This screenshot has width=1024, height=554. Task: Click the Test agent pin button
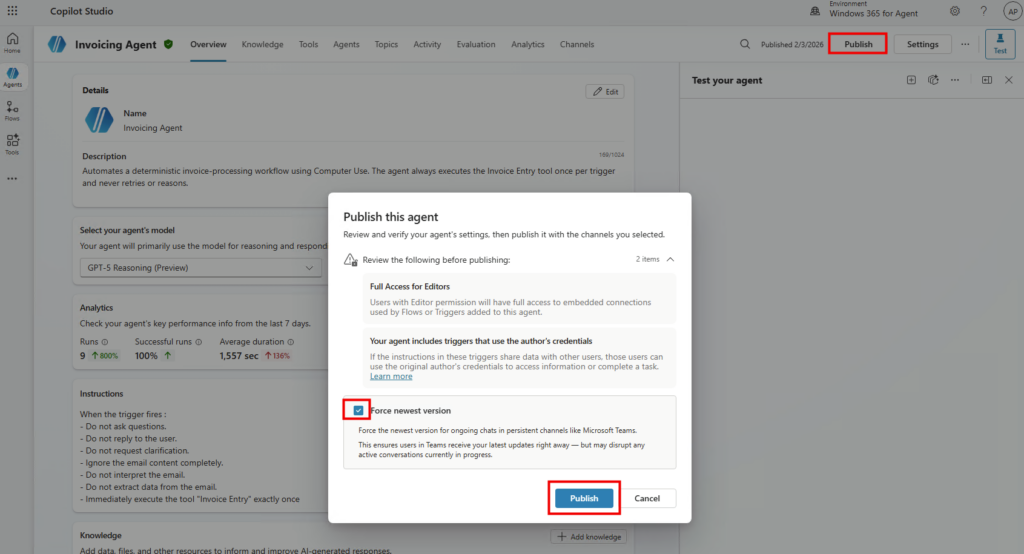pos(999,44)
